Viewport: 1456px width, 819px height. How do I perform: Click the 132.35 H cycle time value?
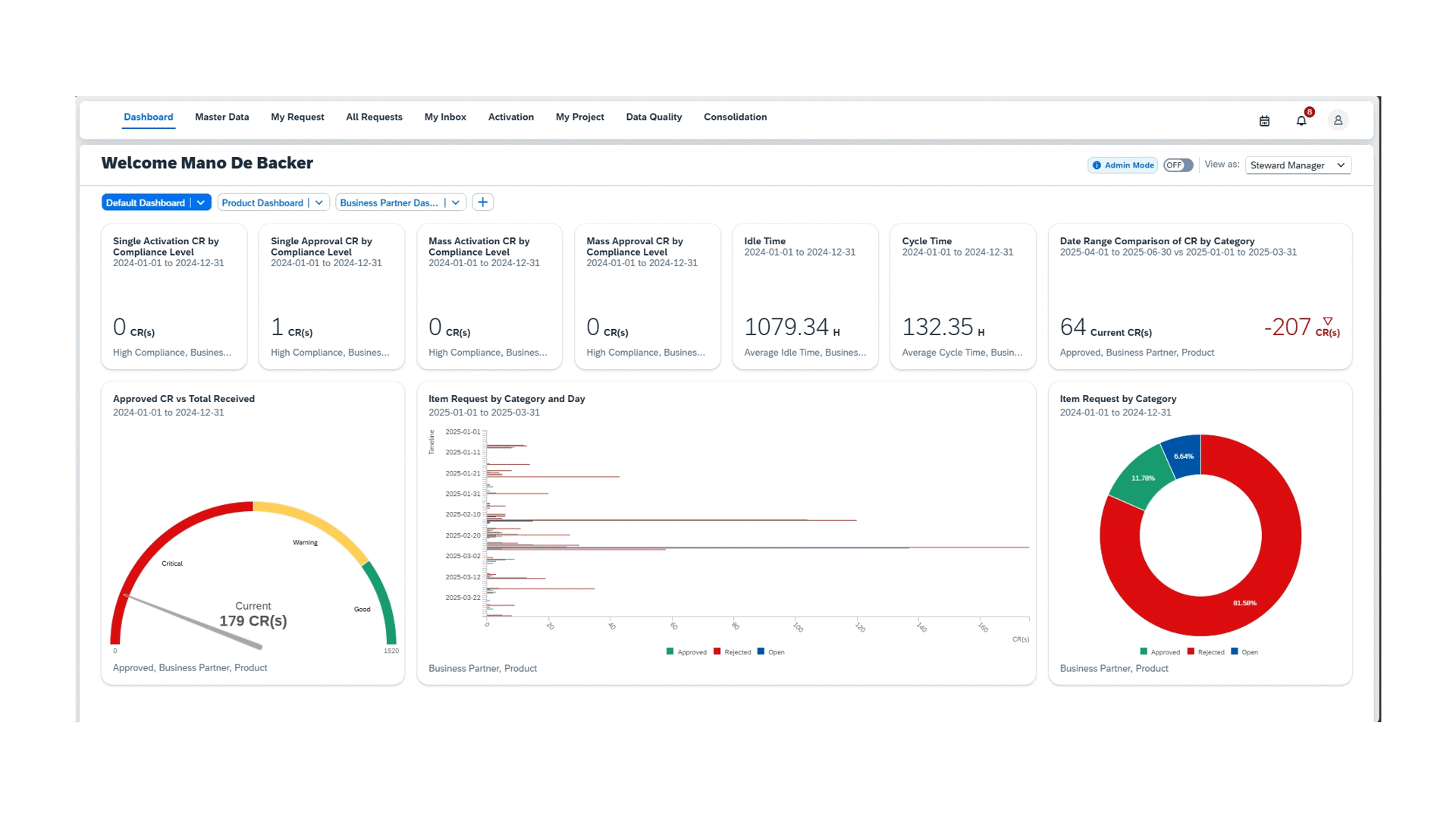tap(943, 327)
